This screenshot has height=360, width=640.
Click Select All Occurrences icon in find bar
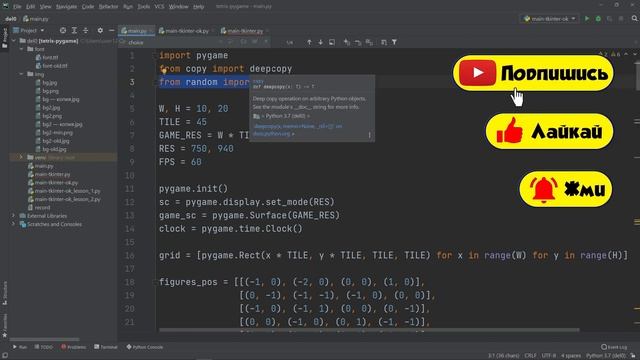[369, 42]
